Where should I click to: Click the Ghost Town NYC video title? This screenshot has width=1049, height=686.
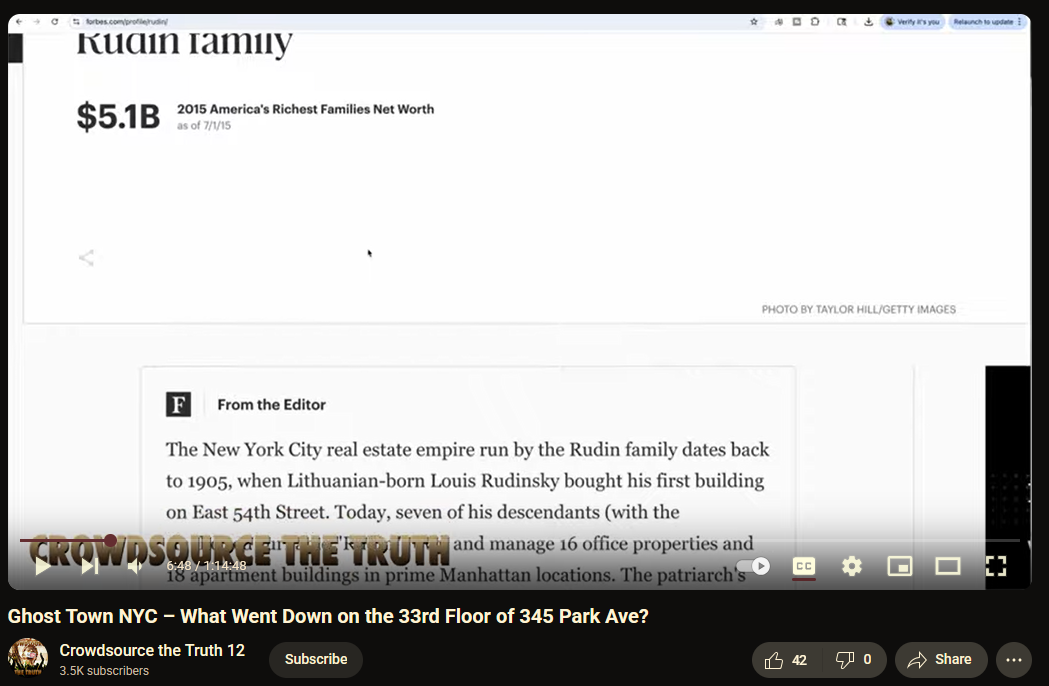coord(328,616)
